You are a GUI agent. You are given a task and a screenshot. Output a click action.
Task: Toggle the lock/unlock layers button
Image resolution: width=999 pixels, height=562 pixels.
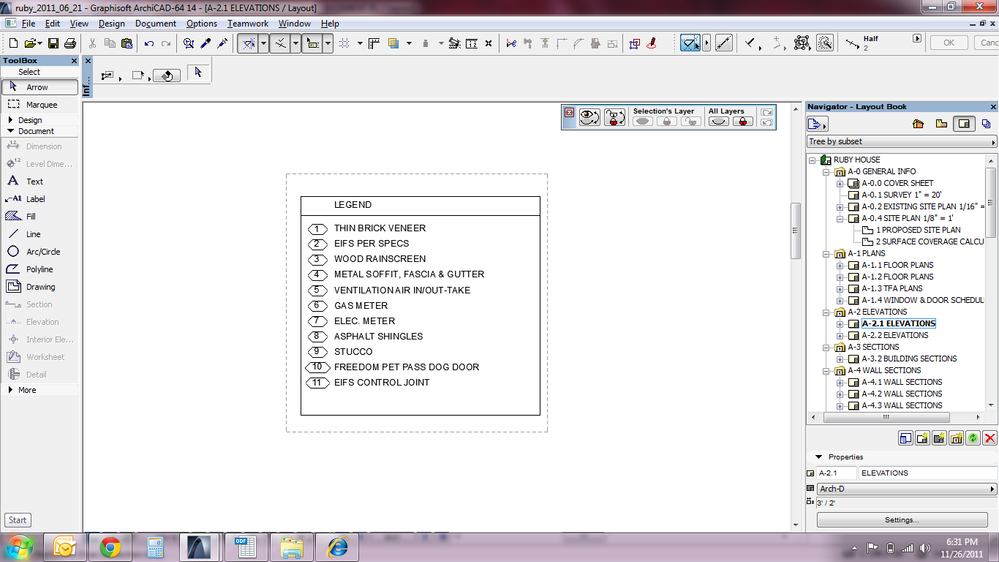[615, 117]
